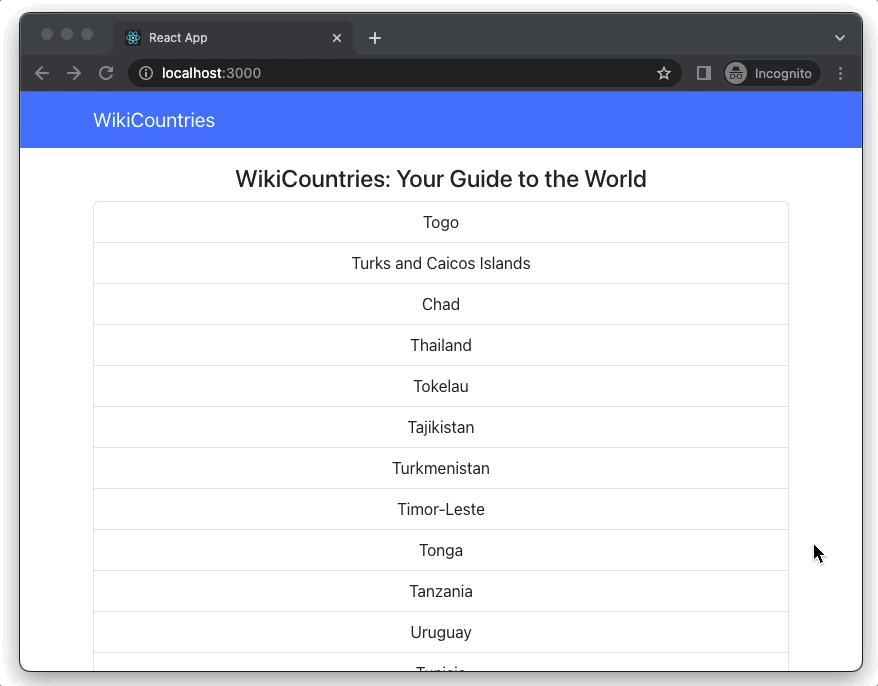Click the back navigation arrow
The width and height of the screenshot is (878, 686).
pyautogui.click(x=41, y=72)
